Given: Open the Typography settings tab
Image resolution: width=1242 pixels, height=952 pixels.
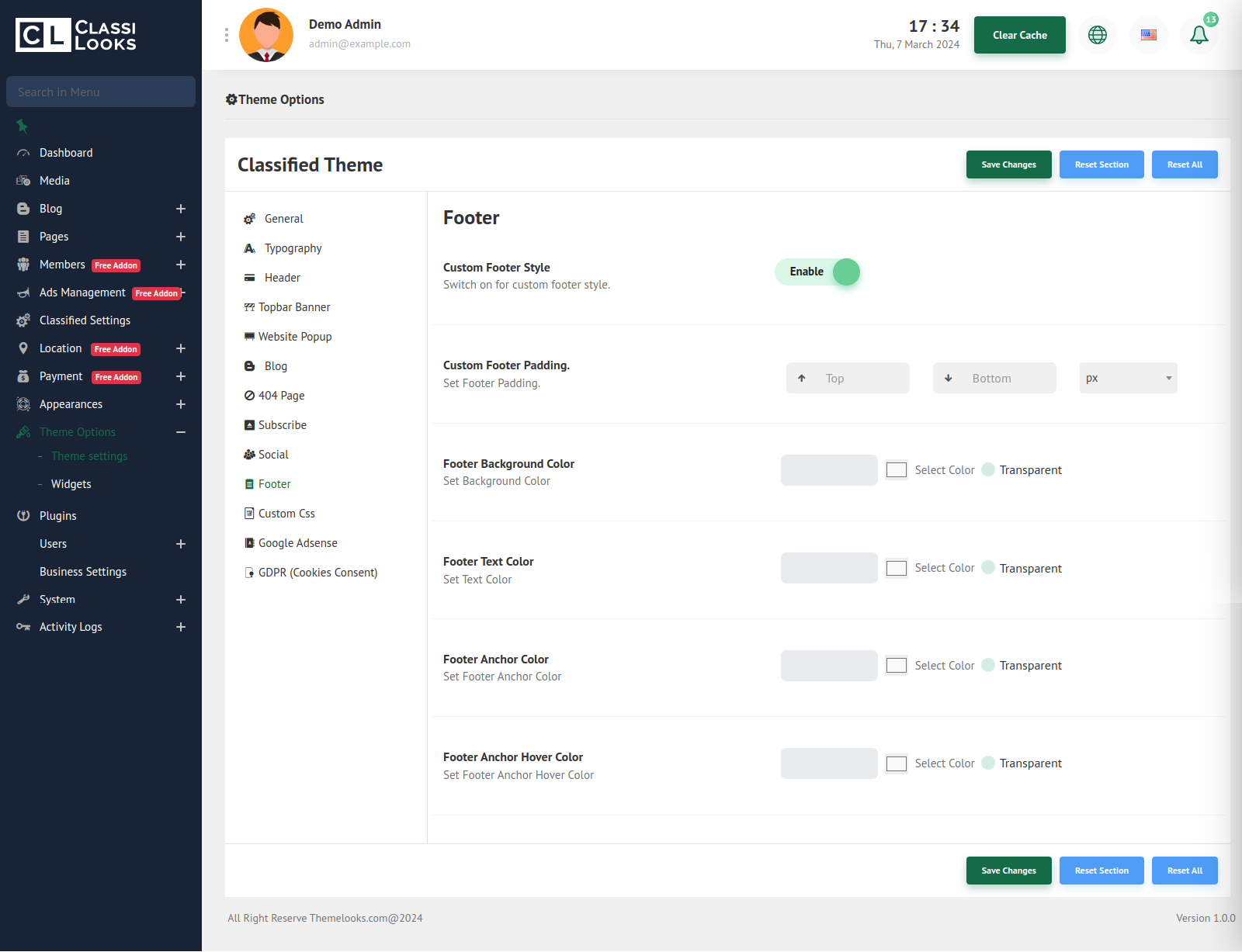Looking at the screenshot, I should point(293,248).
